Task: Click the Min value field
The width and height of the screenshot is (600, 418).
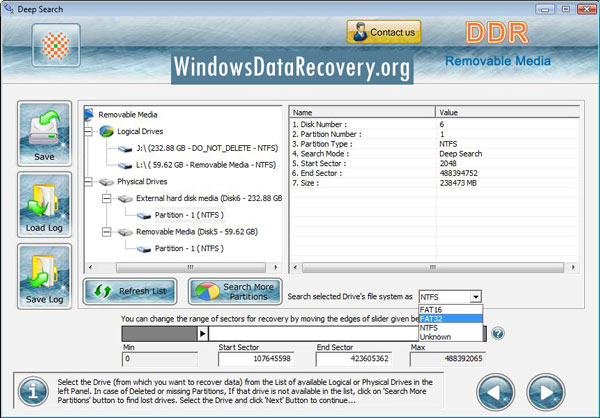Action: [160, 359]
